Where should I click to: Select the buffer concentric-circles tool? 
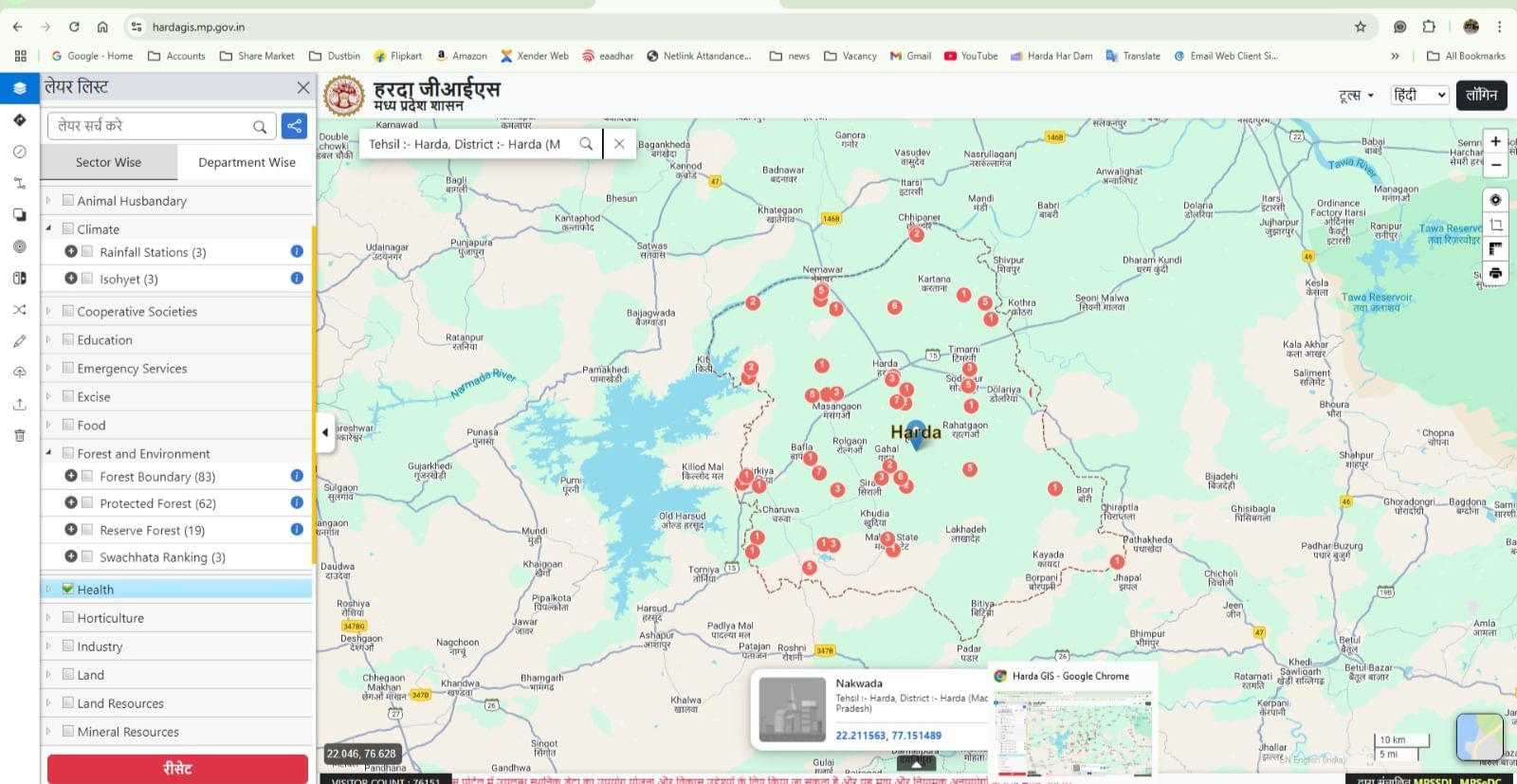click(19, 246)
